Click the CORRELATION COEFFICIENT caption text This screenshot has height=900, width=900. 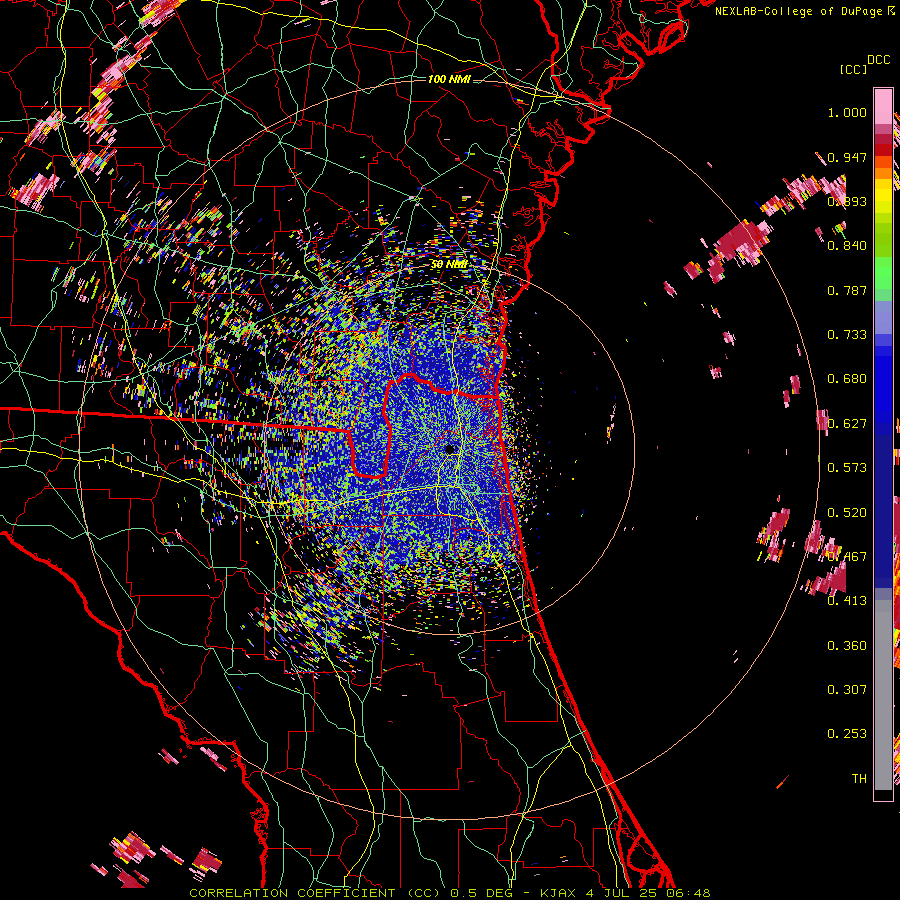(x=292, y=893)
